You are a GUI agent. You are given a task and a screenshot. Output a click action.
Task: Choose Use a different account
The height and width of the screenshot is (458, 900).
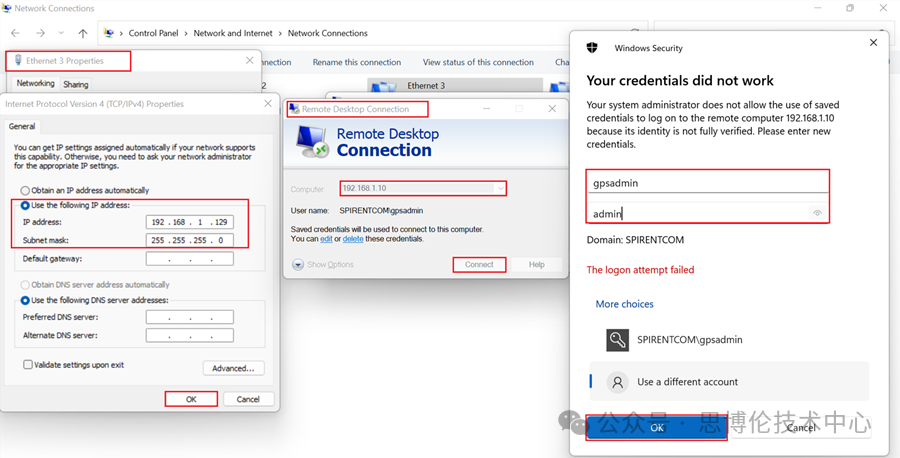point(729,382)
